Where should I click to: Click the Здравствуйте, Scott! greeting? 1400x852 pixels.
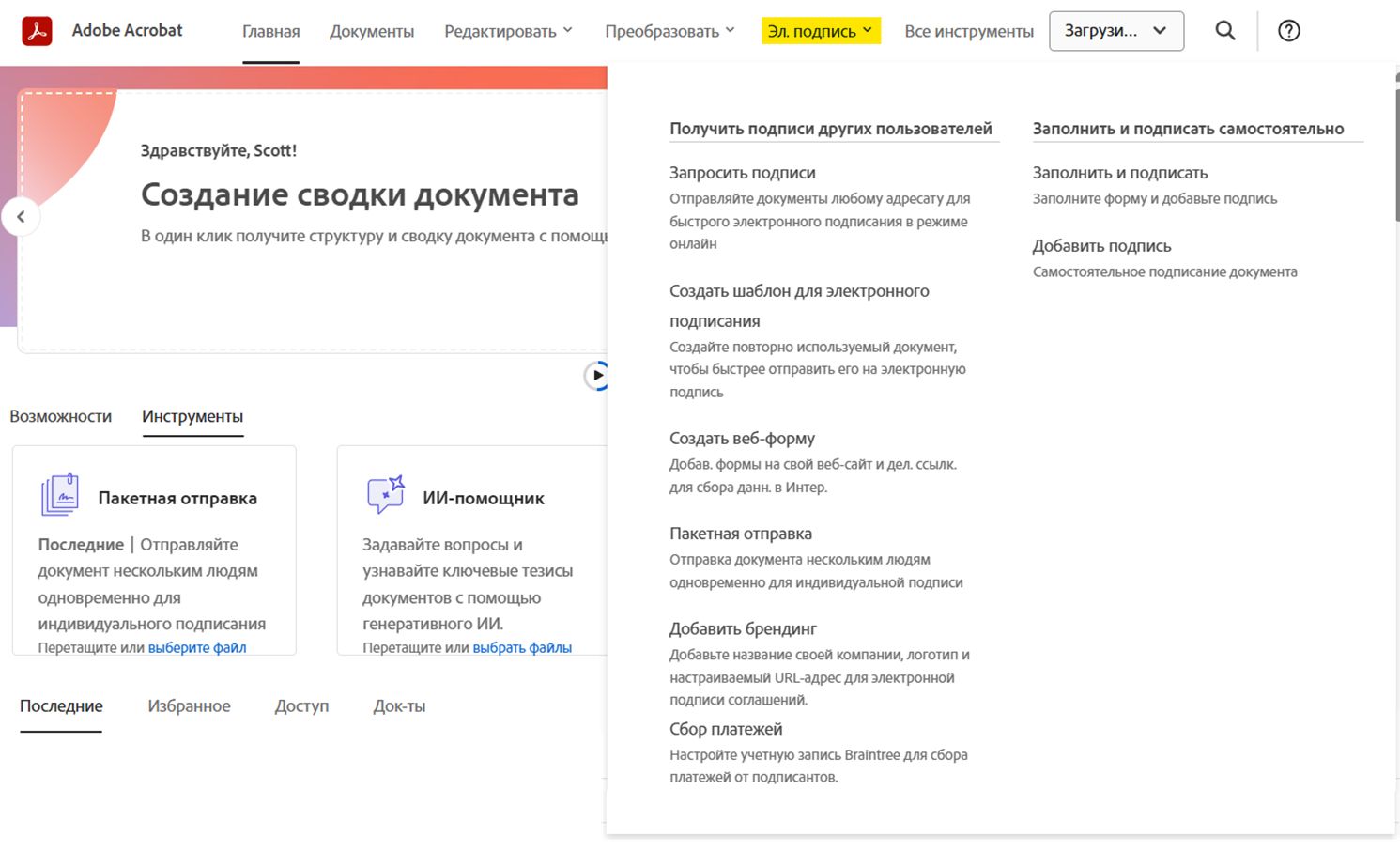(219, 150)
